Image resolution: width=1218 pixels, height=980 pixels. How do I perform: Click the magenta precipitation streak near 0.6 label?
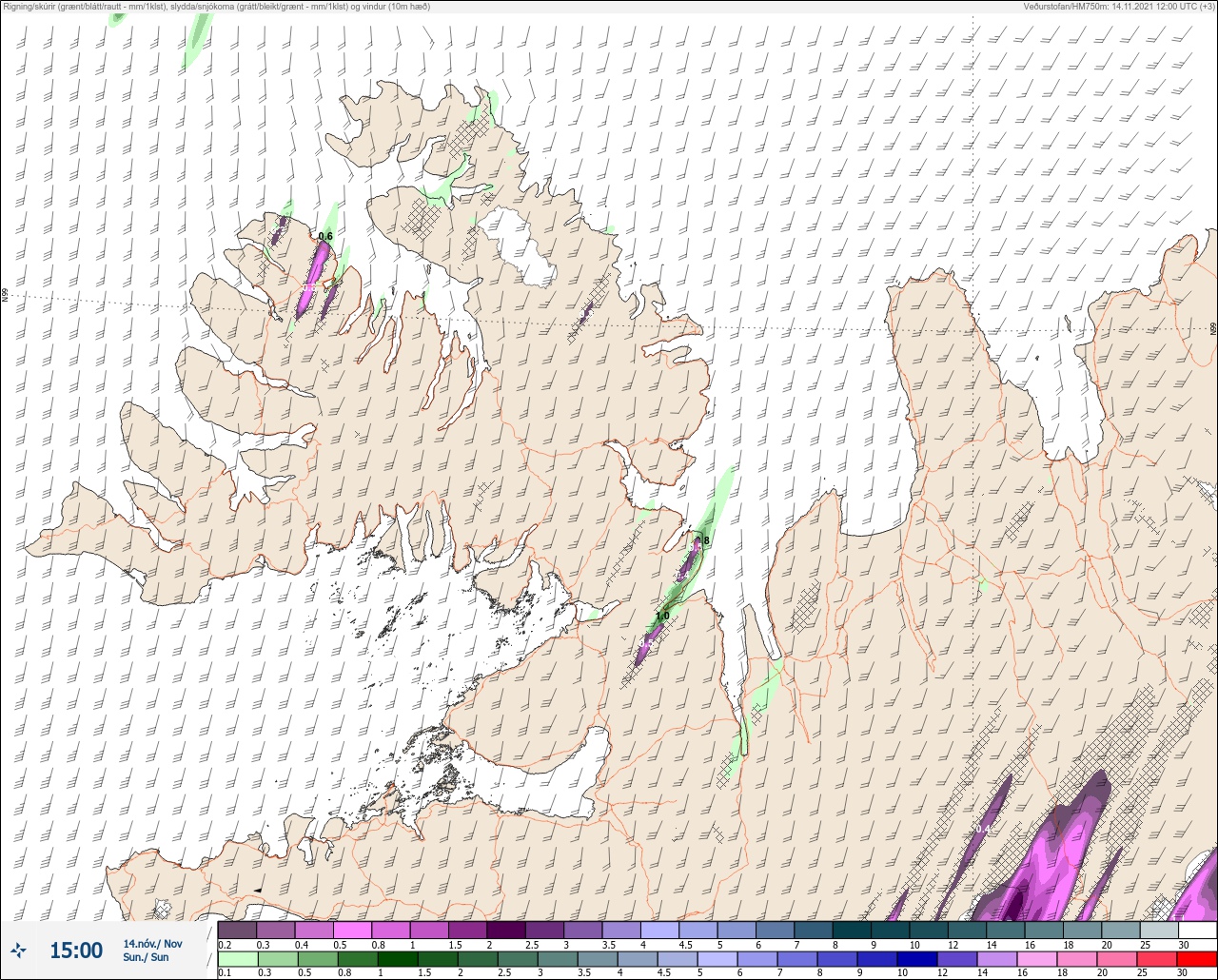tap(313, 278)
